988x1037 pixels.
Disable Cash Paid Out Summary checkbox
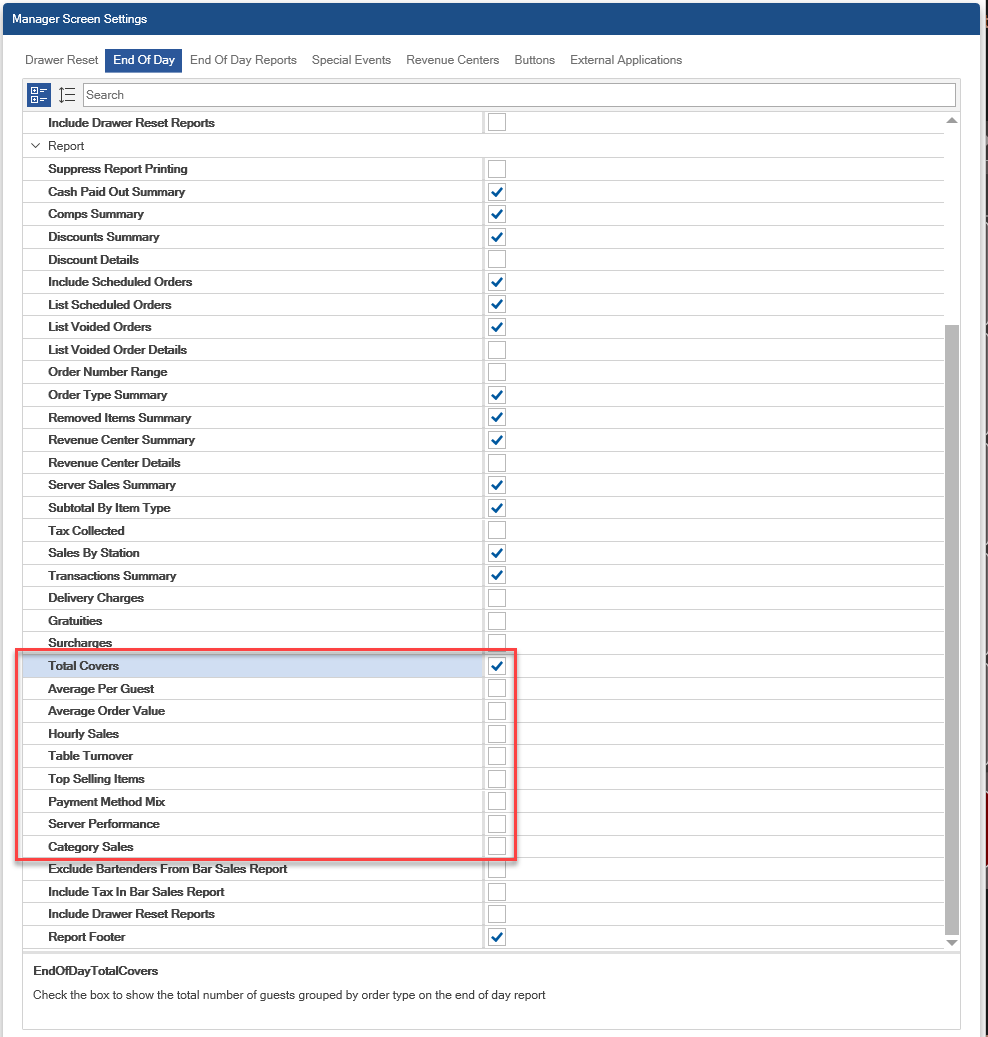(x=497, y=192)
